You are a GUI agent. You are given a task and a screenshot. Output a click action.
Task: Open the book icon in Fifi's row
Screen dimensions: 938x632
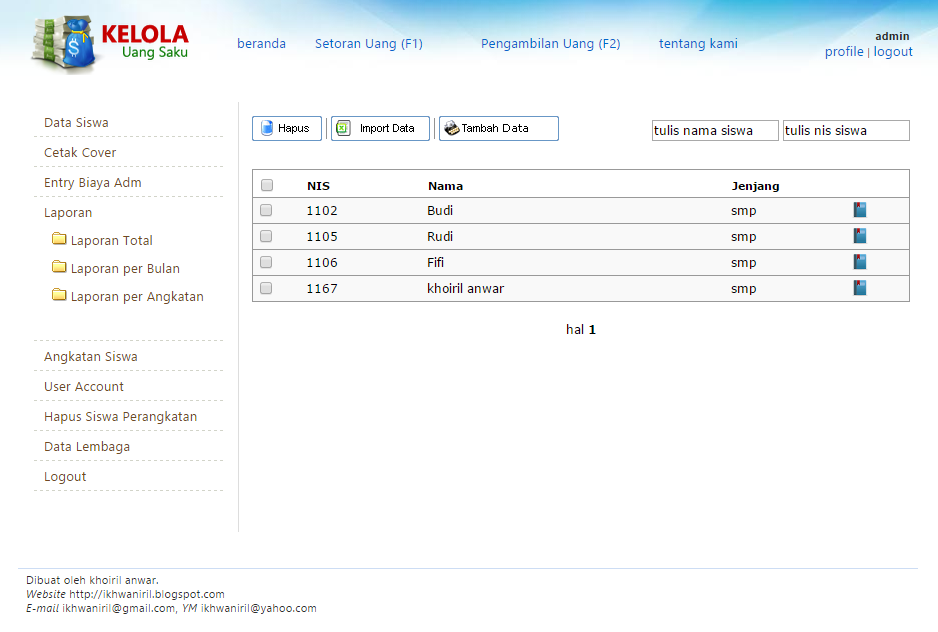[x=860, y=262]
